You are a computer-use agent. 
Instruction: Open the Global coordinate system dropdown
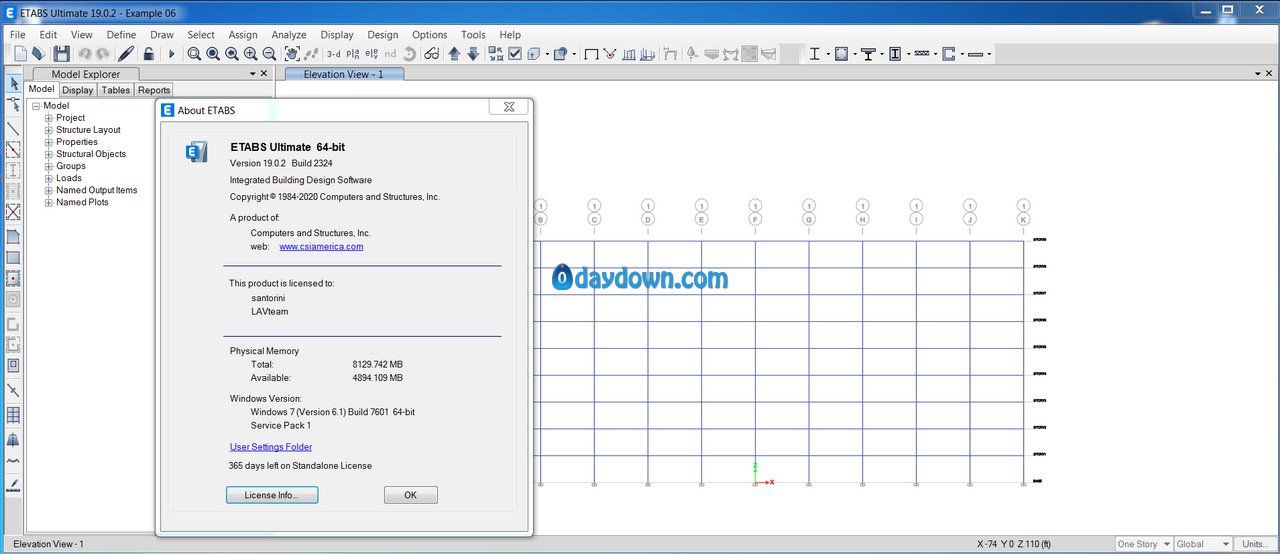[x=1203, y=544]
